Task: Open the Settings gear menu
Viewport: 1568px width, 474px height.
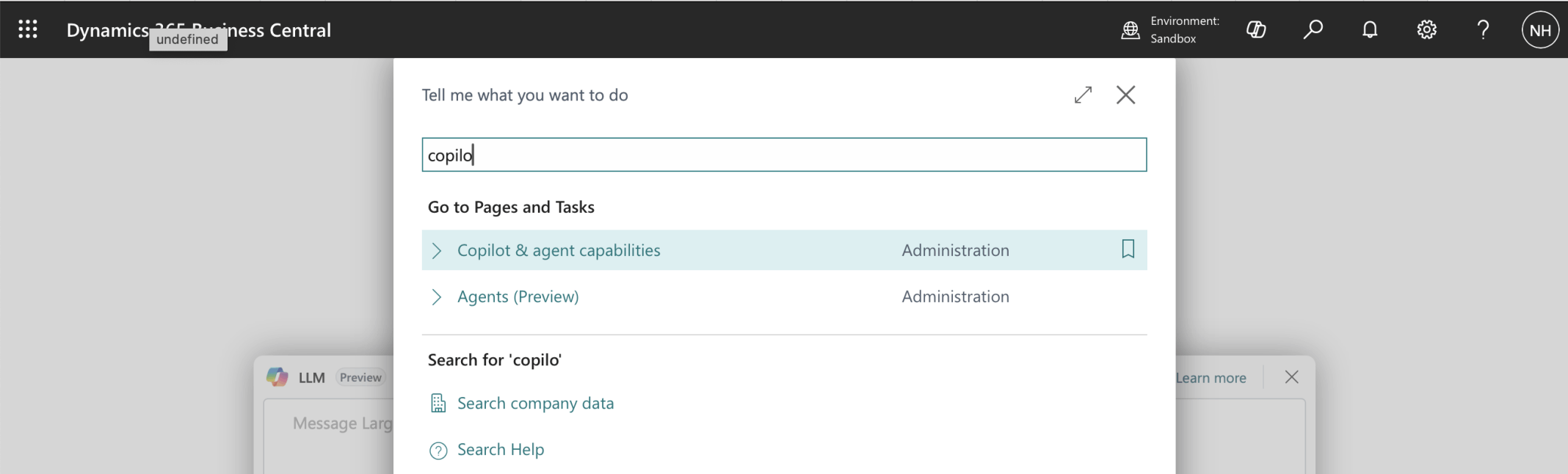Action: (x=1426, y=30)
